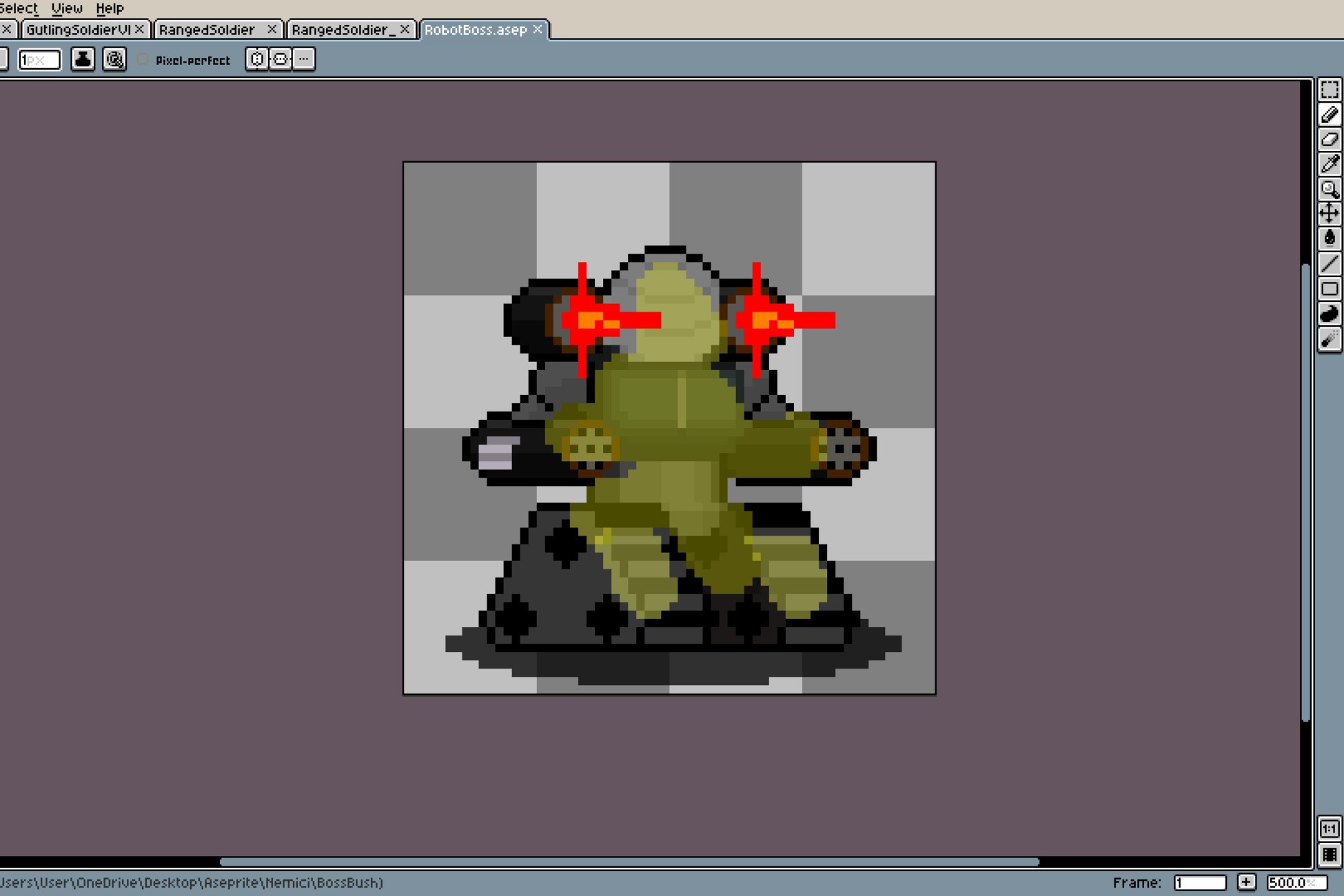Open the brush dynamics options icon
The width and height of the screenshot is (1344, 896).
click(x=115, y=59)
